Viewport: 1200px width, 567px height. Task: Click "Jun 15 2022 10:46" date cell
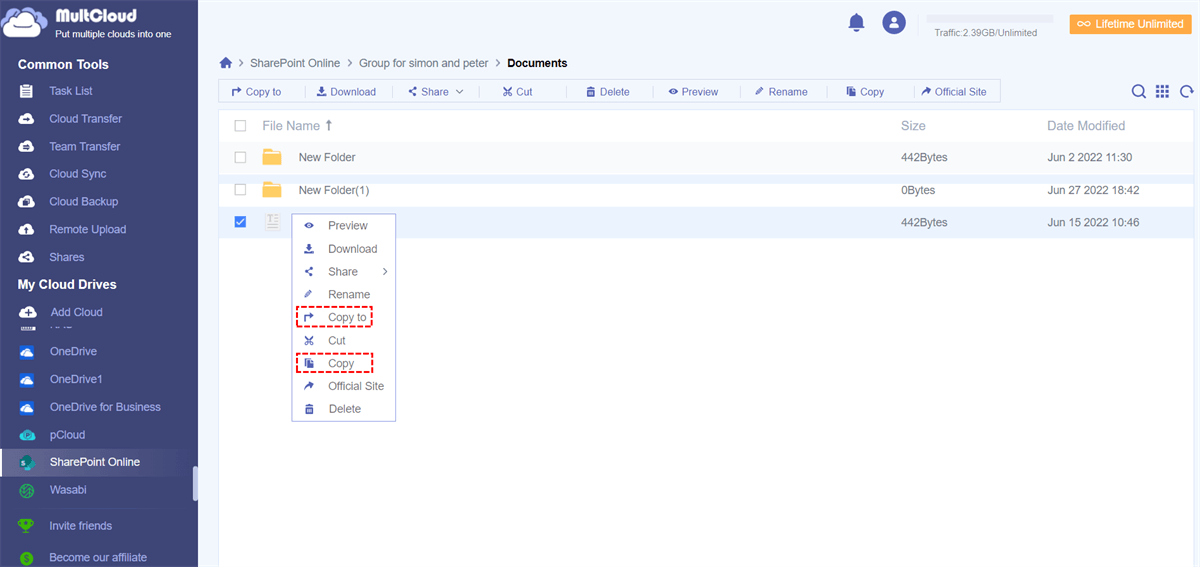[1093, 222]
